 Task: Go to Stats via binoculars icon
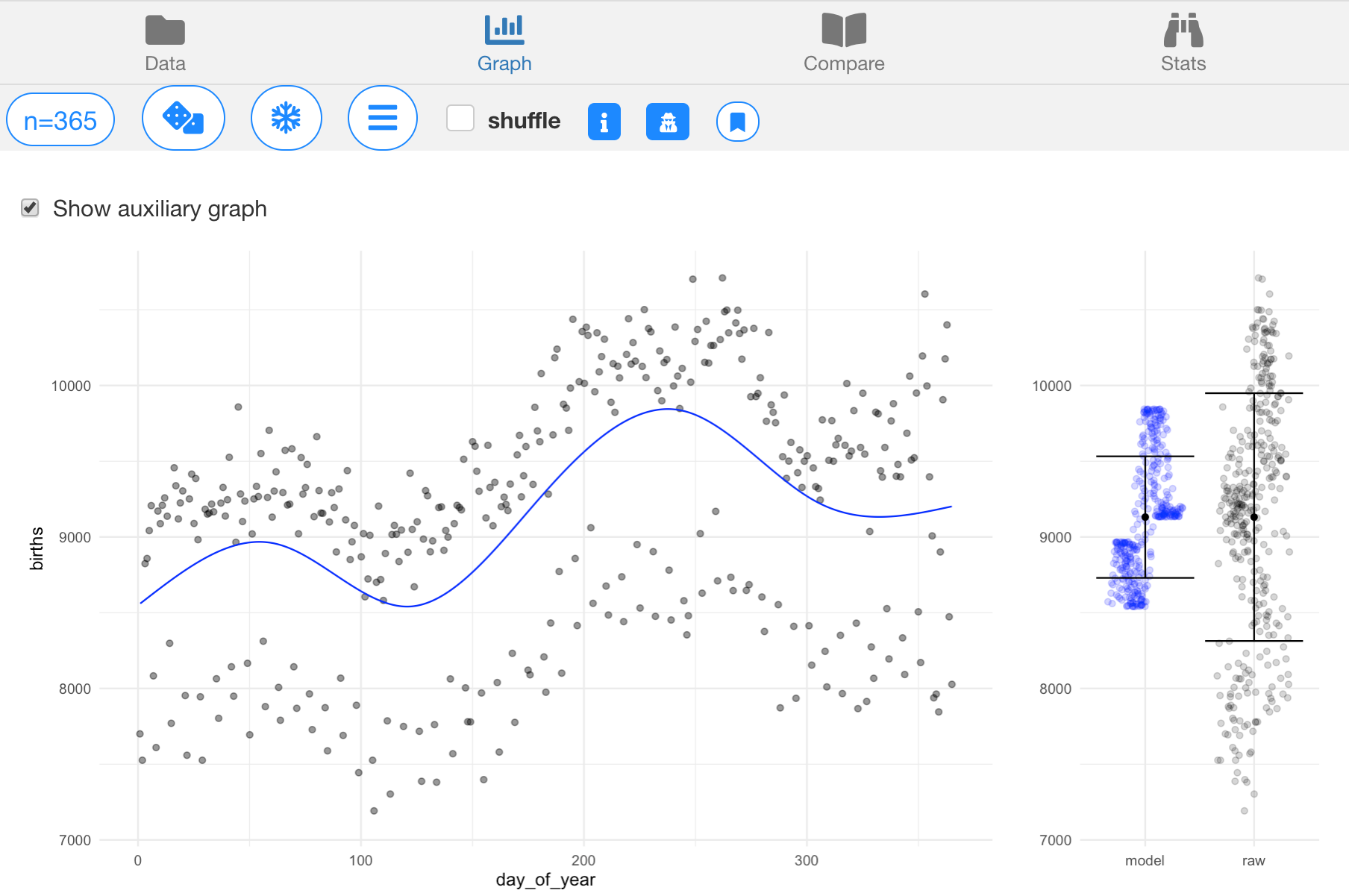[1183, 31]
